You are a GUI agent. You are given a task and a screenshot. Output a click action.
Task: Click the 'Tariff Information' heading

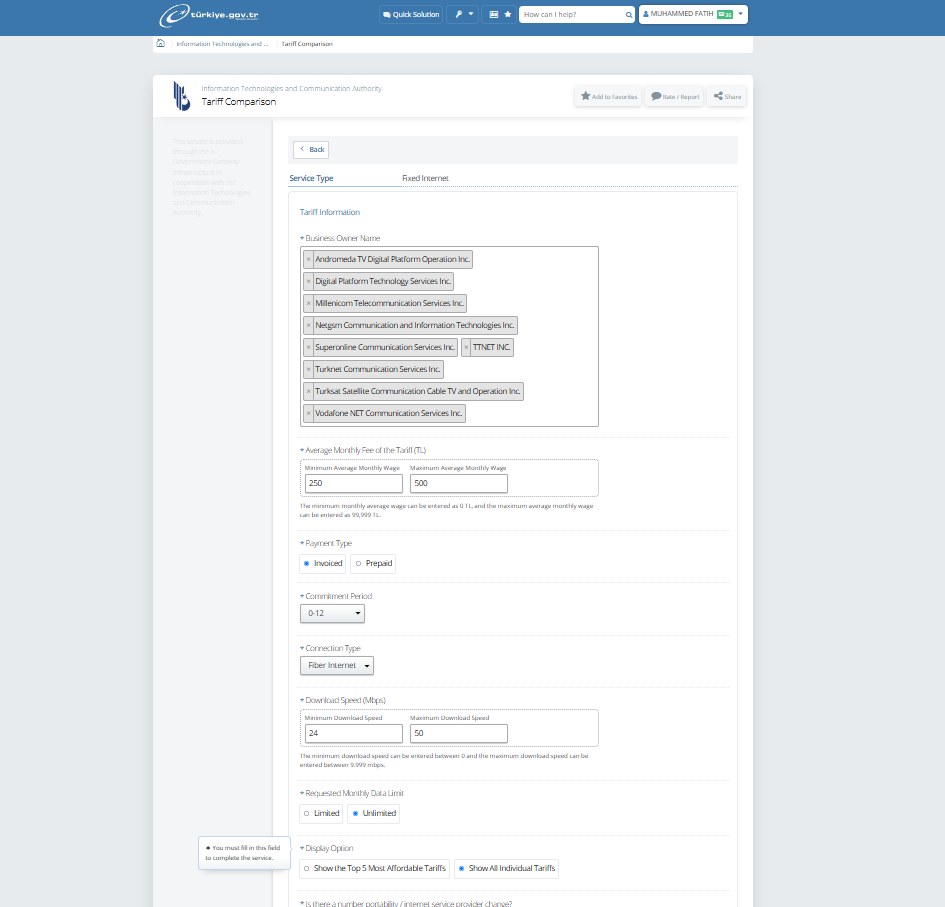point(330,212)
